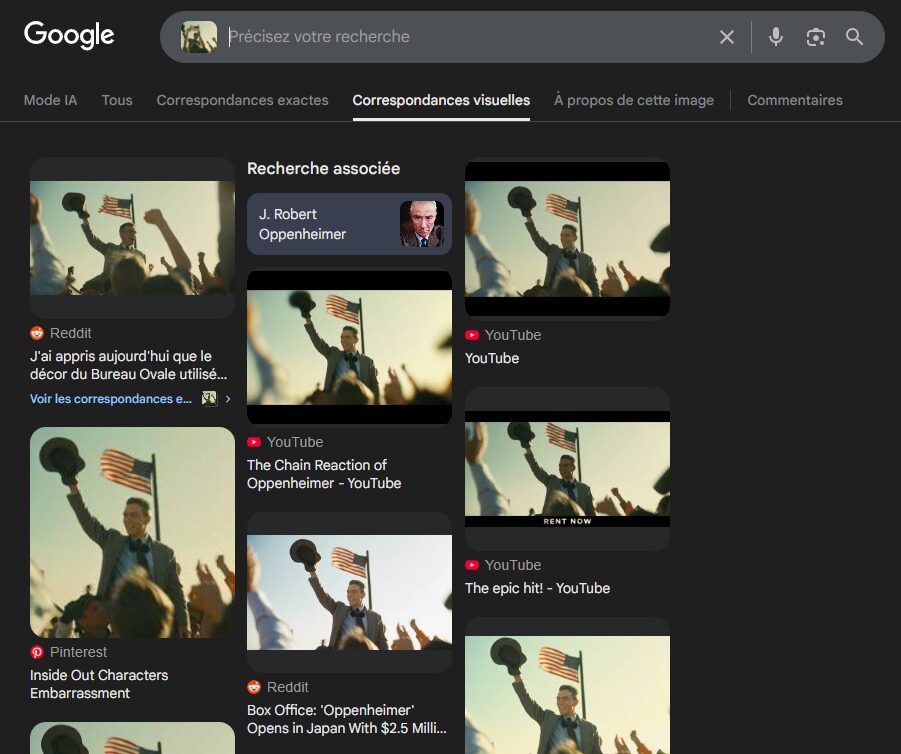Start voice search with microphone icon
The height and width of the screenshot is (754, 901).
tap(776, 37)
